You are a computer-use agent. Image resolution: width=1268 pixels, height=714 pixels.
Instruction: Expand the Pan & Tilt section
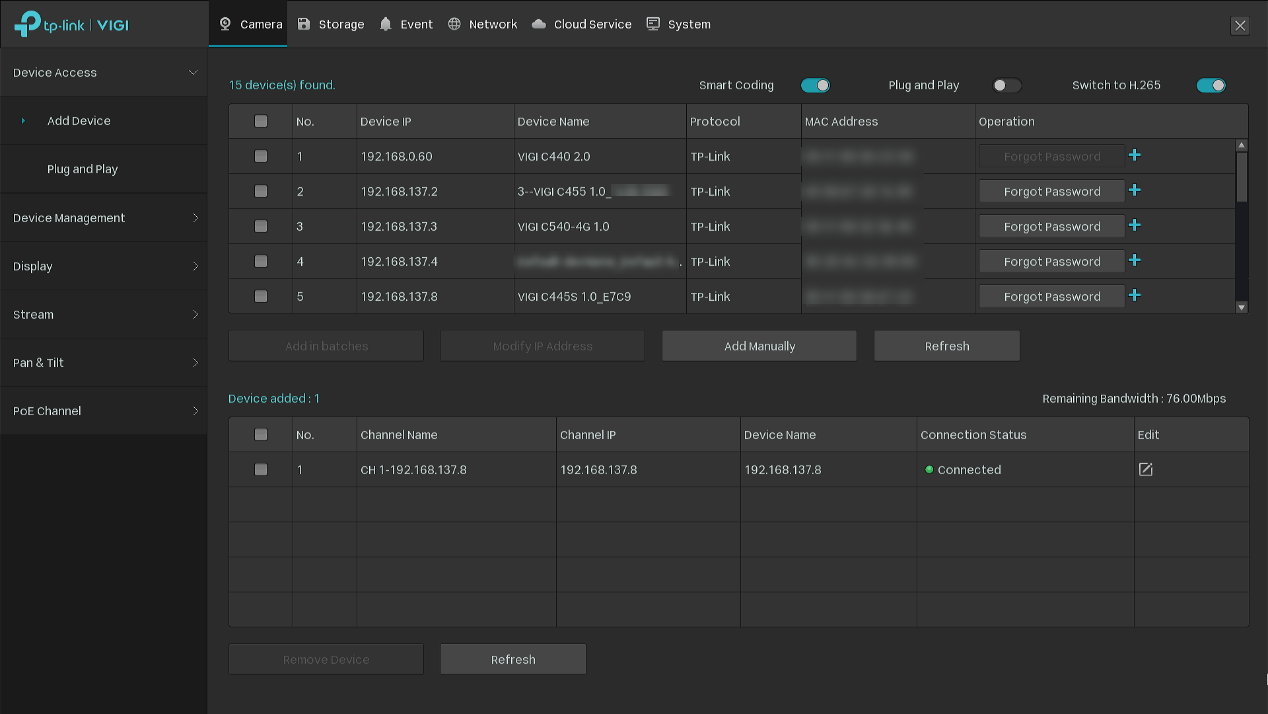pyautogui.click(x=104, y=362)
